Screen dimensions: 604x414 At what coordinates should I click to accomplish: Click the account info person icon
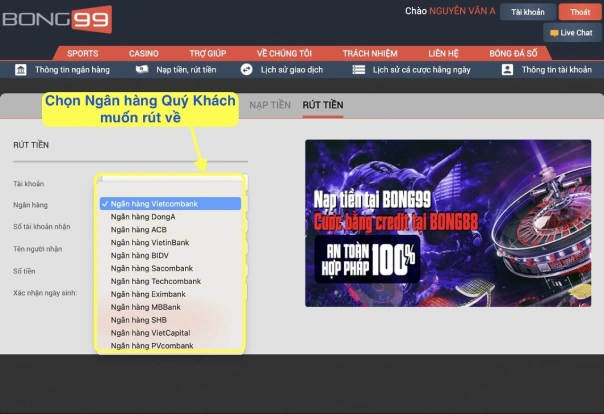point(507,70)
